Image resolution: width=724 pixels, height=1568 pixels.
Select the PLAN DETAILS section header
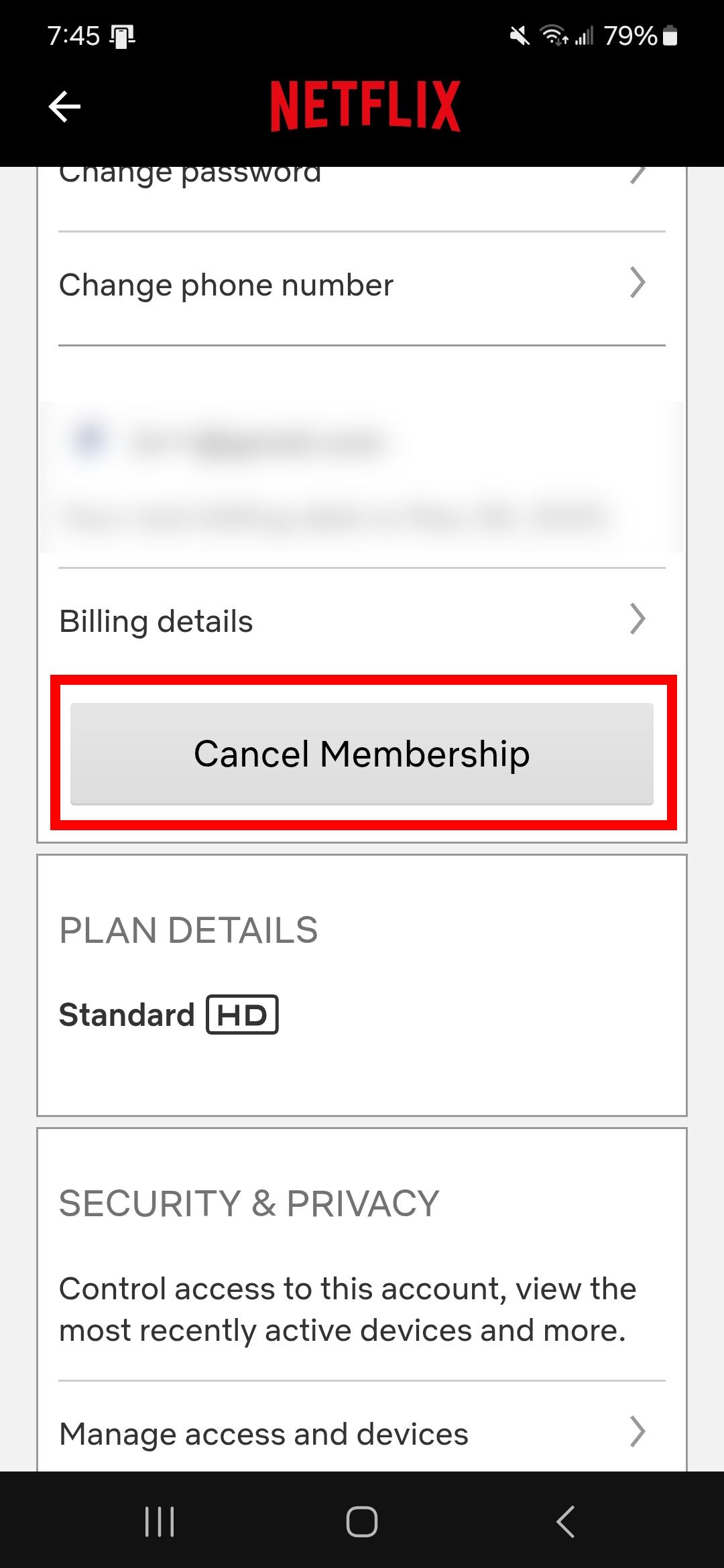(x=188, y=929)
